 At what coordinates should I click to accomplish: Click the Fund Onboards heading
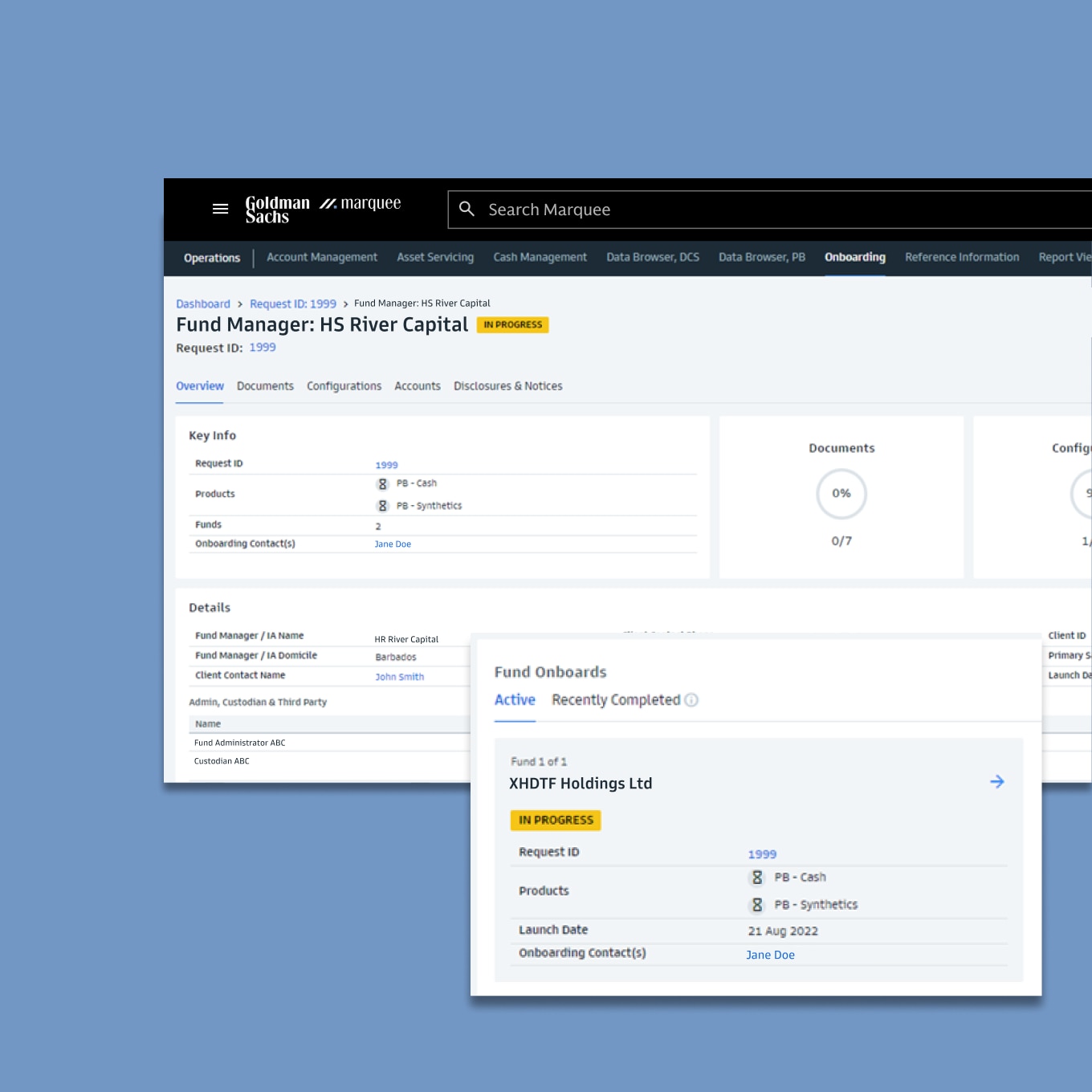point(551,672)
